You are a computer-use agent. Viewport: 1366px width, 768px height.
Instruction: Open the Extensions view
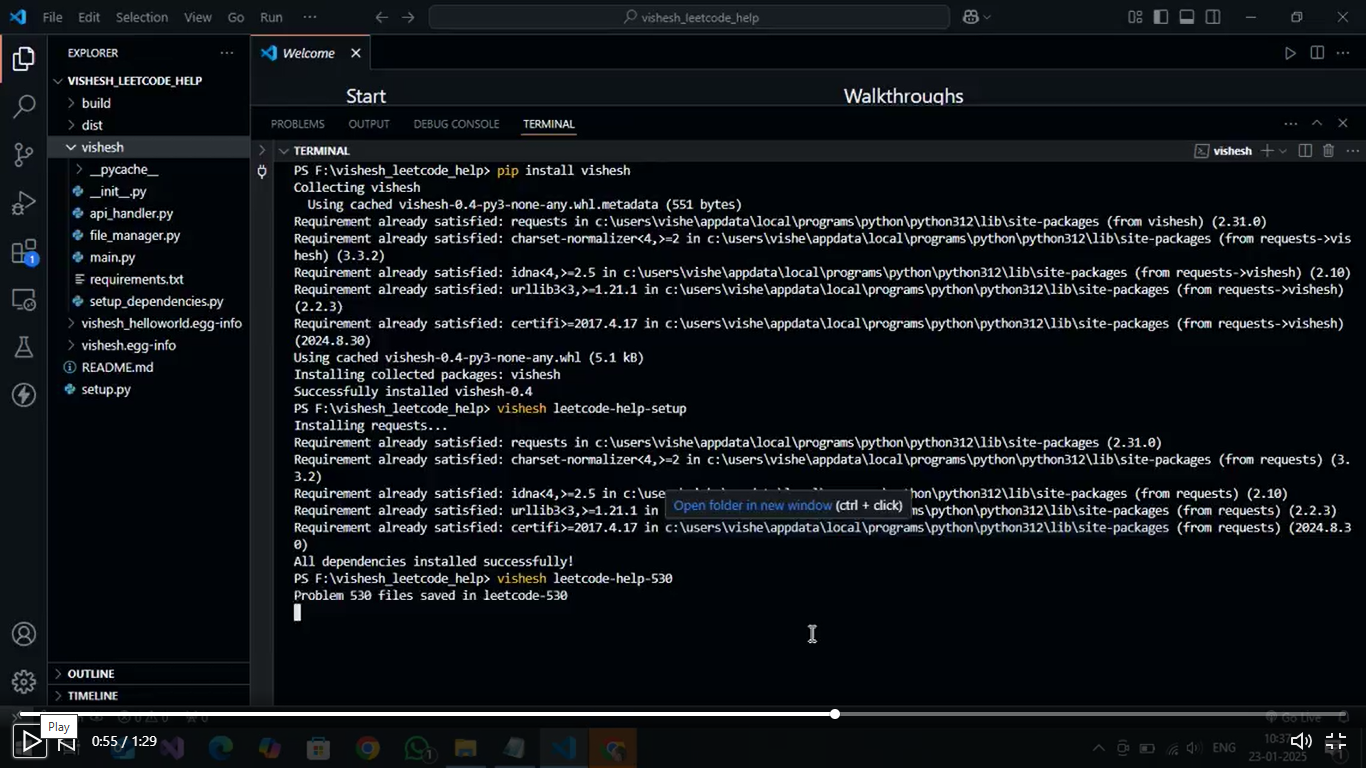coord(24,252)
